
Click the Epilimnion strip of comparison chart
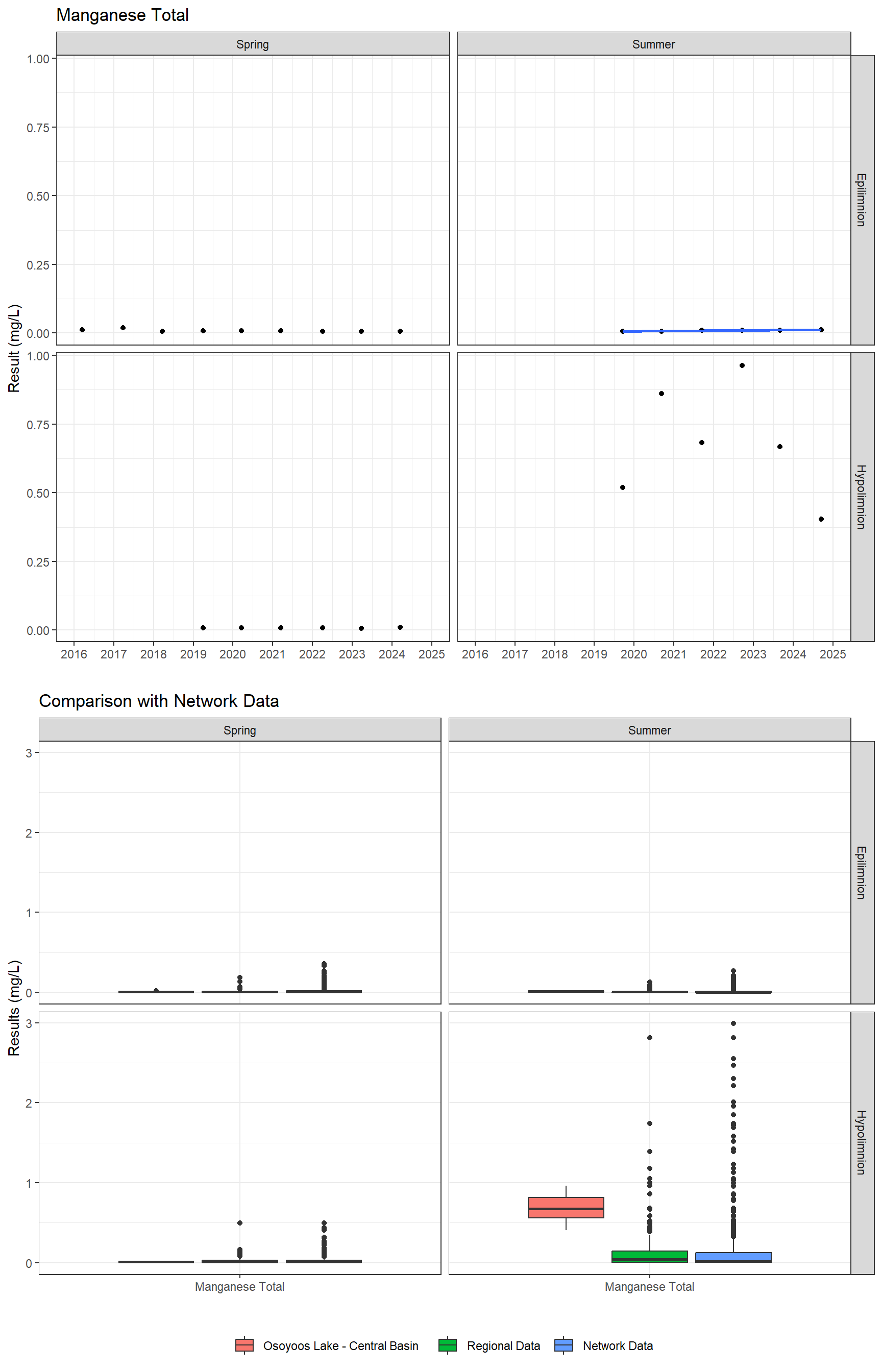[x=862, y=872]
